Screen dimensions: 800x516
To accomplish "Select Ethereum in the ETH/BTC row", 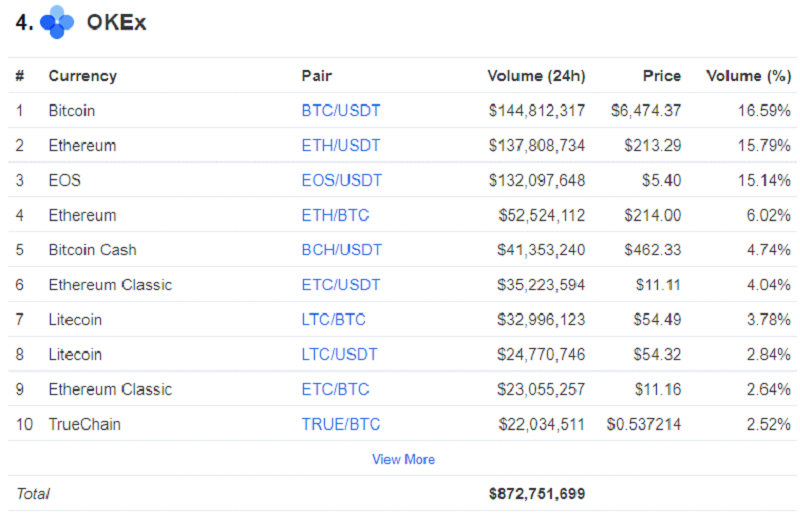I will (x=82, y=215).
